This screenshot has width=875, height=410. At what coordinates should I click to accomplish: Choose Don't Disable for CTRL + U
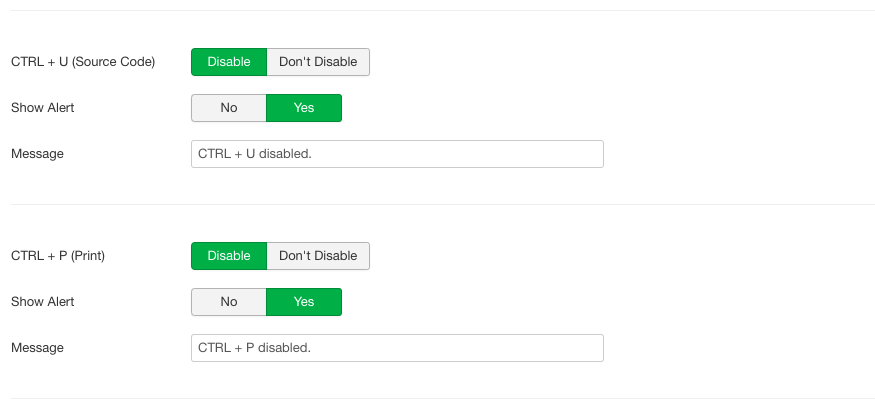318,62
